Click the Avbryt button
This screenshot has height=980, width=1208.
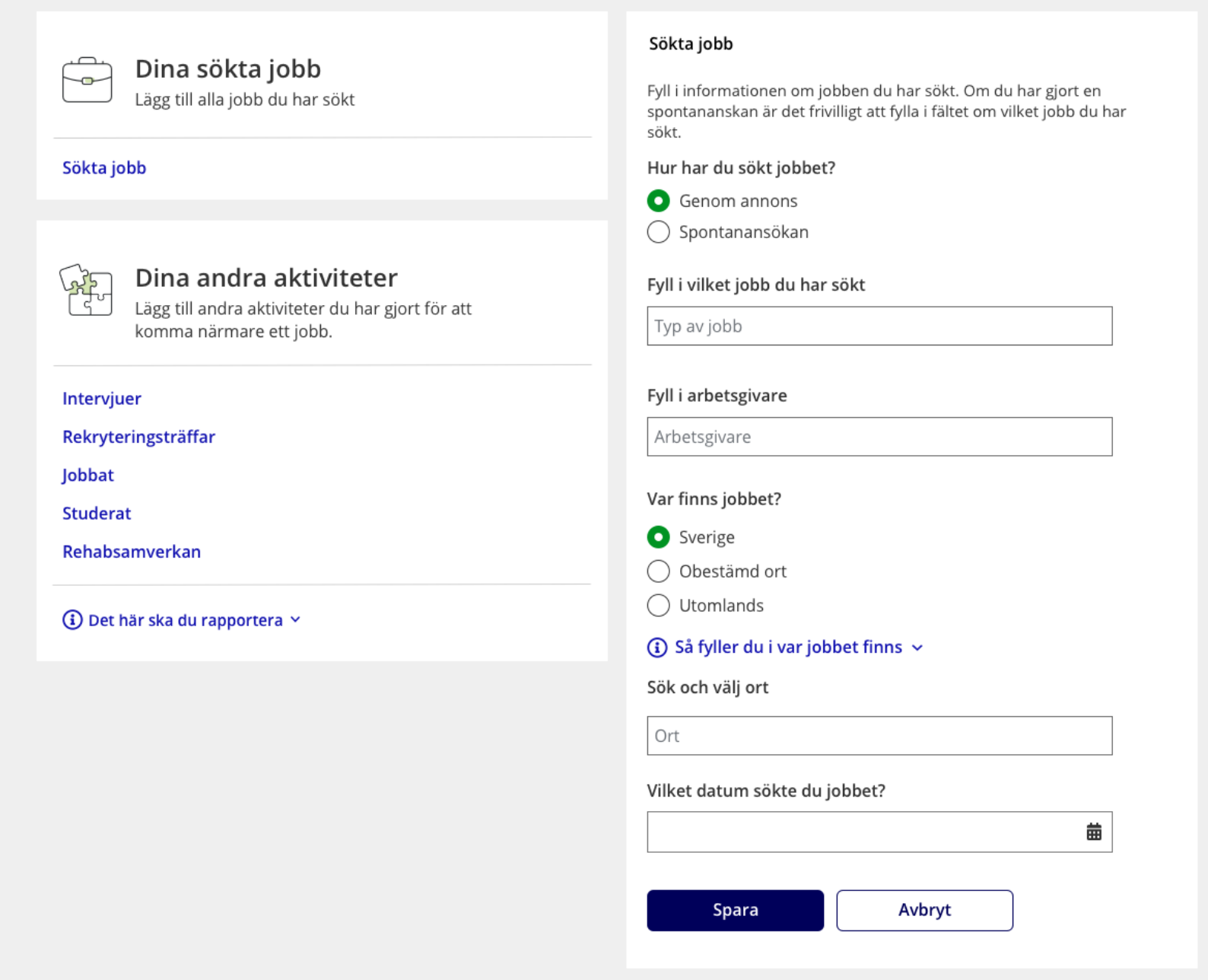click(924, 910)
